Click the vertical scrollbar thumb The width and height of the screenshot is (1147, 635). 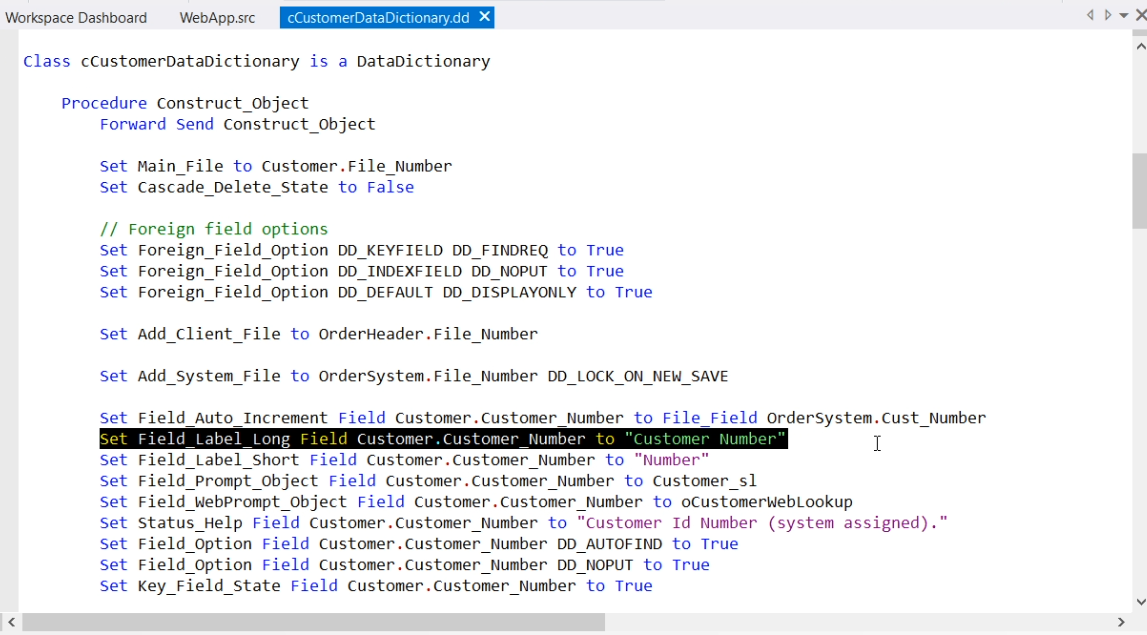tap(1139, 190)
